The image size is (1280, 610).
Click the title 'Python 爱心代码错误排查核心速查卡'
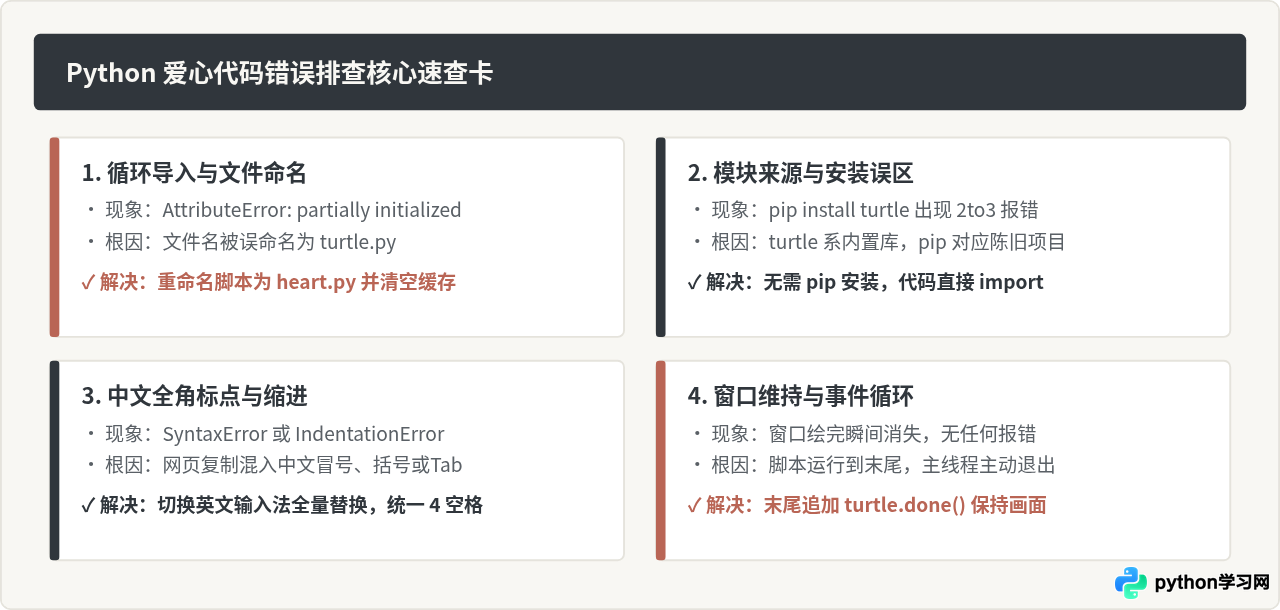[x=279, y=73]
